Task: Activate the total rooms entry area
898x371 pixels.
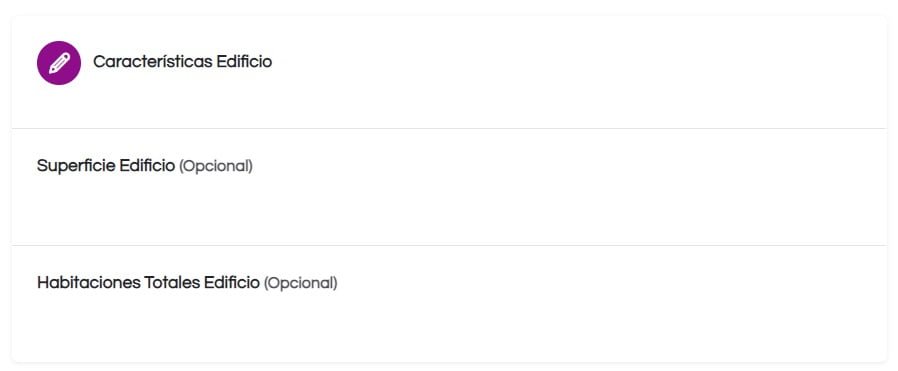Action: 449,325
